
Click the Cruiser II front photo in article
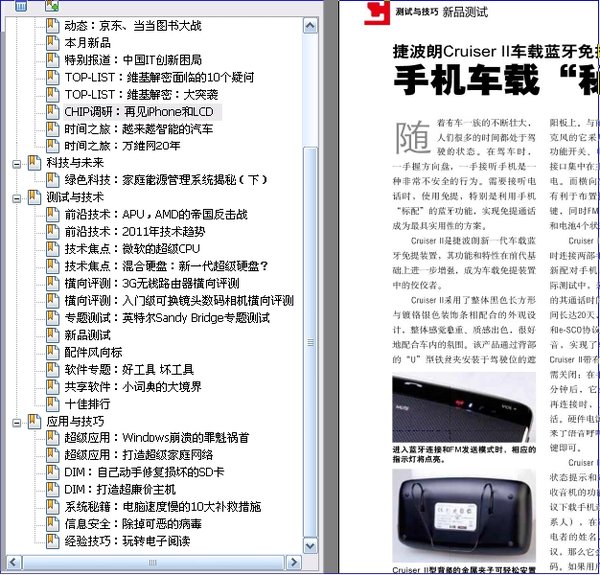coord(464,408)
